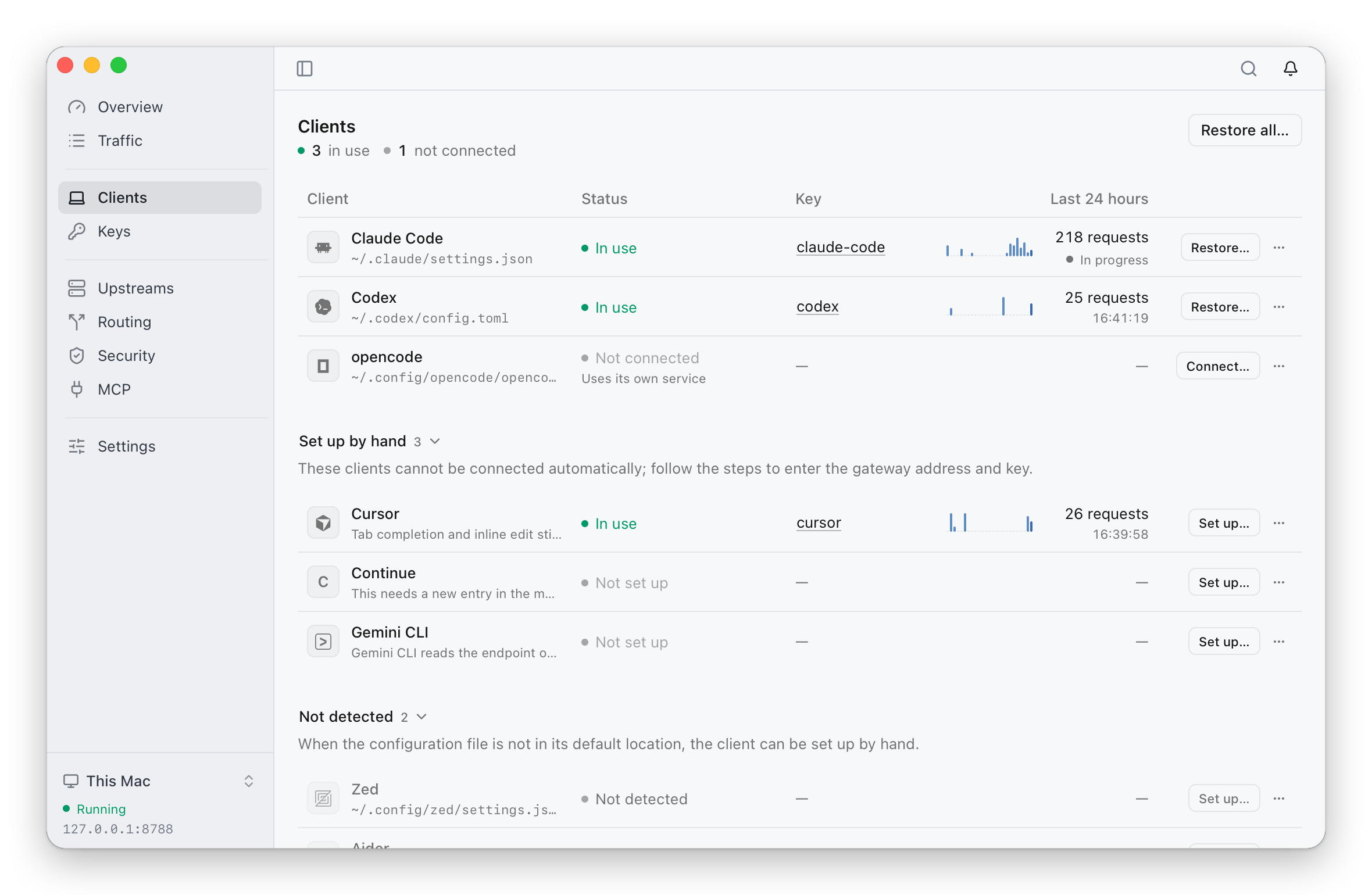The width and height of the screenshot is (1372, 895).
Task: Click the Running status label
Action: [x=101, y=809]
